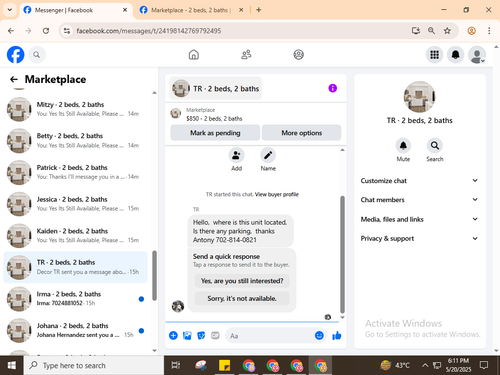Click the Mark as pending button
This screenshot has height=375, width=500.
[215, 133]
